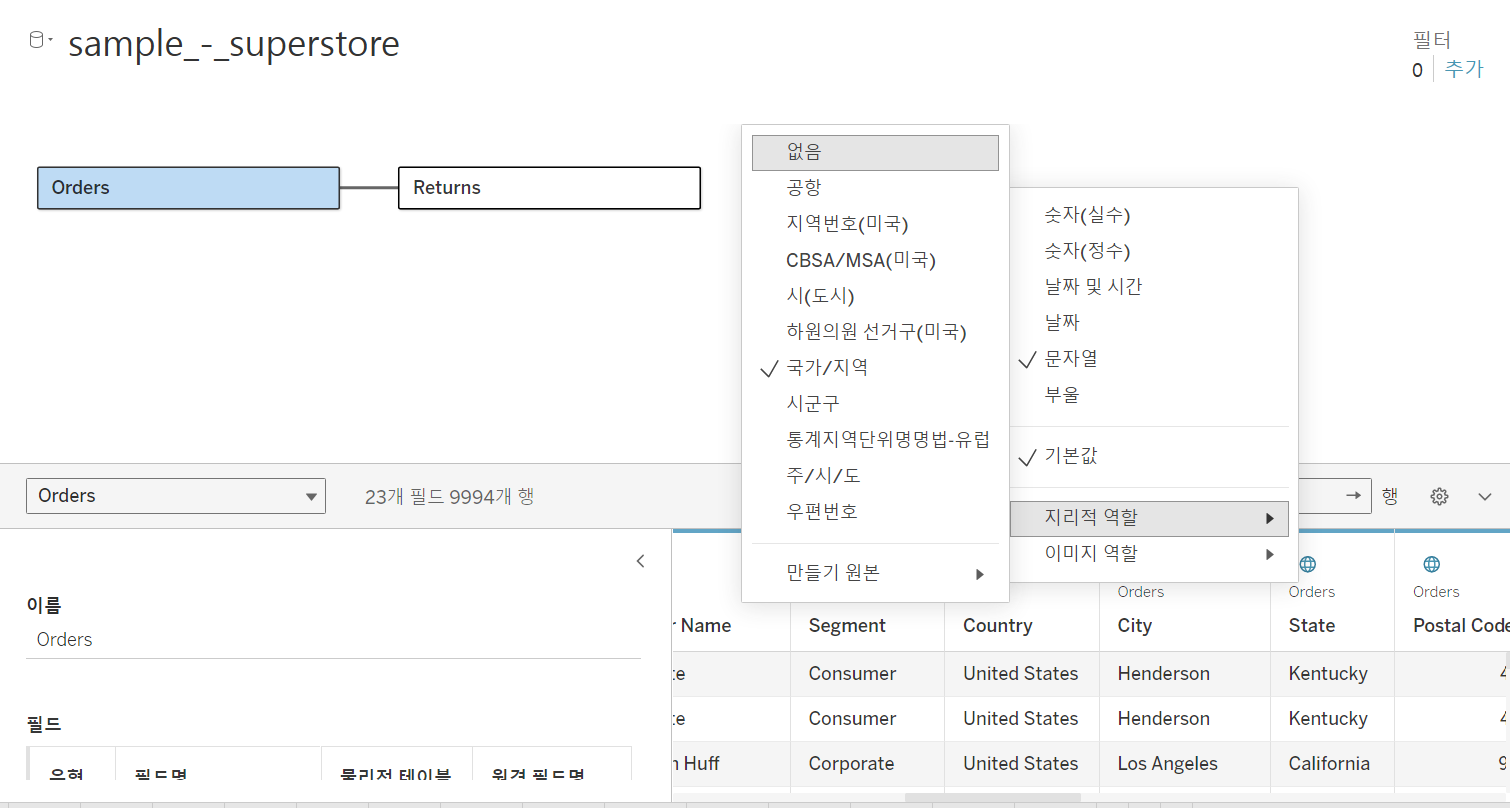Click the California cell
The image size is (1510, 808).
[1332, 763]
